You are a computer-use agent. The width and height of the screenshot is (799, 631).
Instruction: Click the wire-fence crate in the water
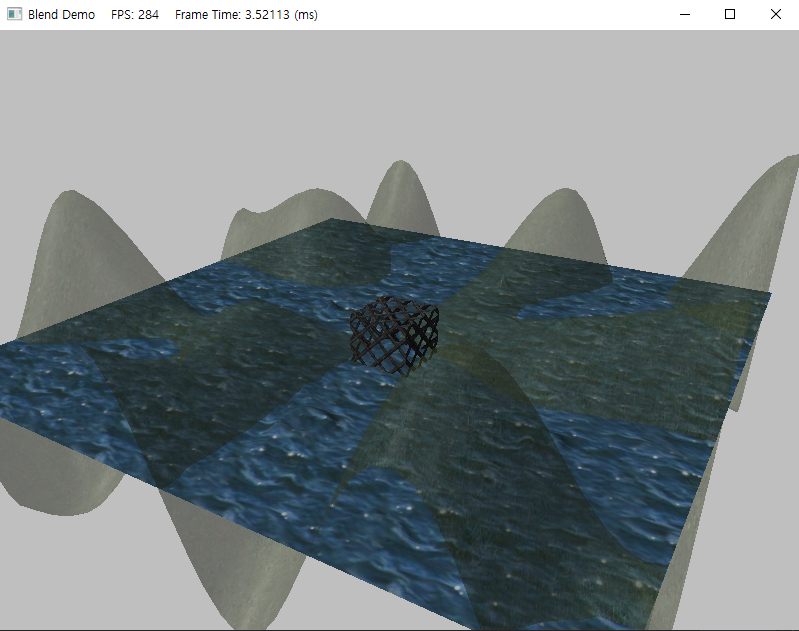pyautogui.click(x=394, y=335)
